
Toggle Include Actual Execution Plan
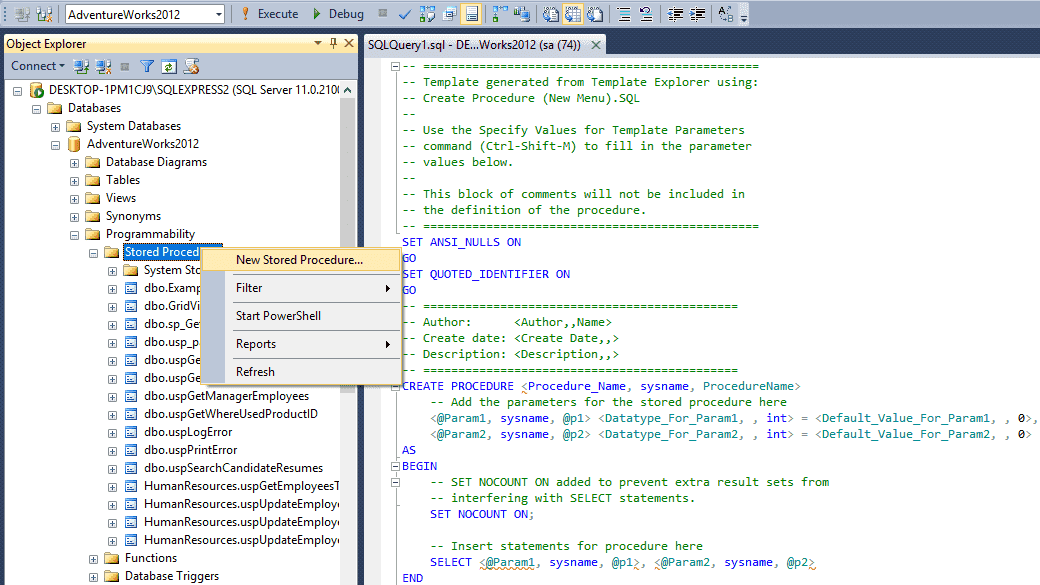(x=498, y=13)
